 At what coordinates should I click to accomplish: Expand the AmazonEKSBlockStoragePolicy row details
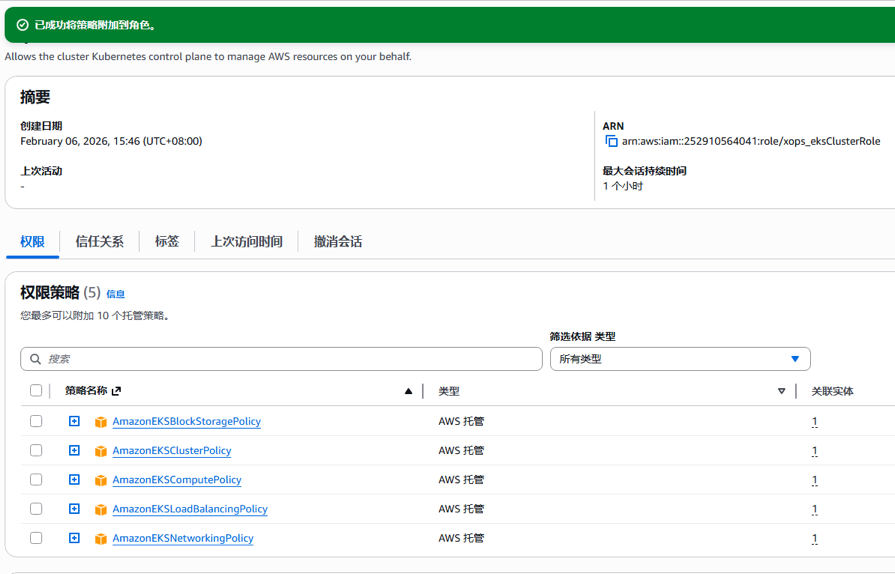click(74, 422)
